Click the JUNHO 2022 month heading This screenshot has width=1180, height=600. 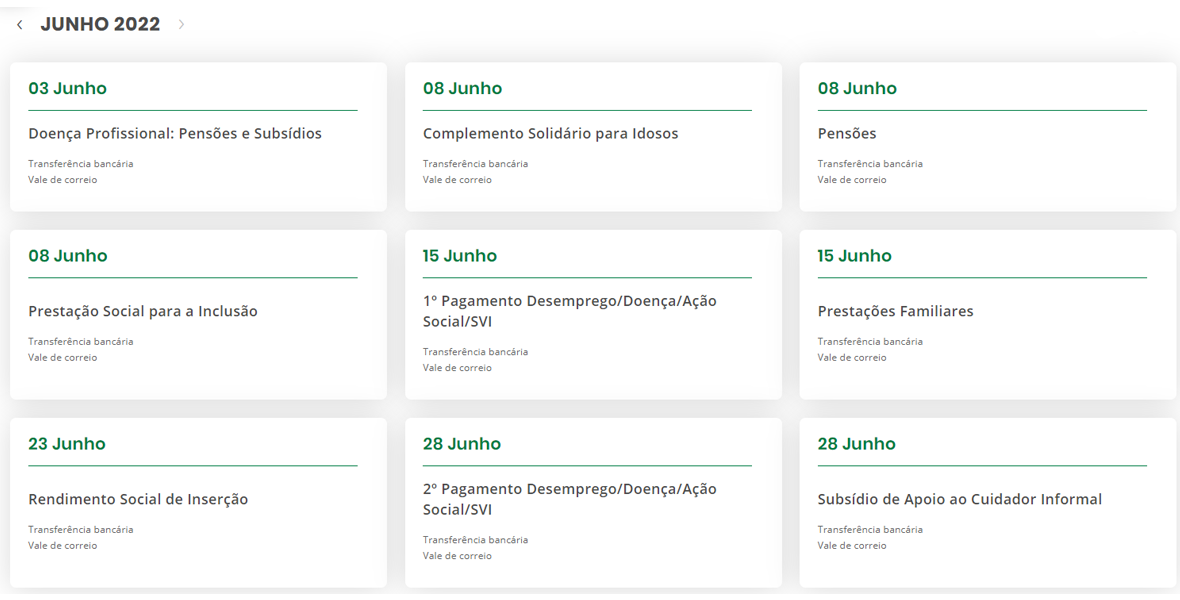[x=100, y=25]
